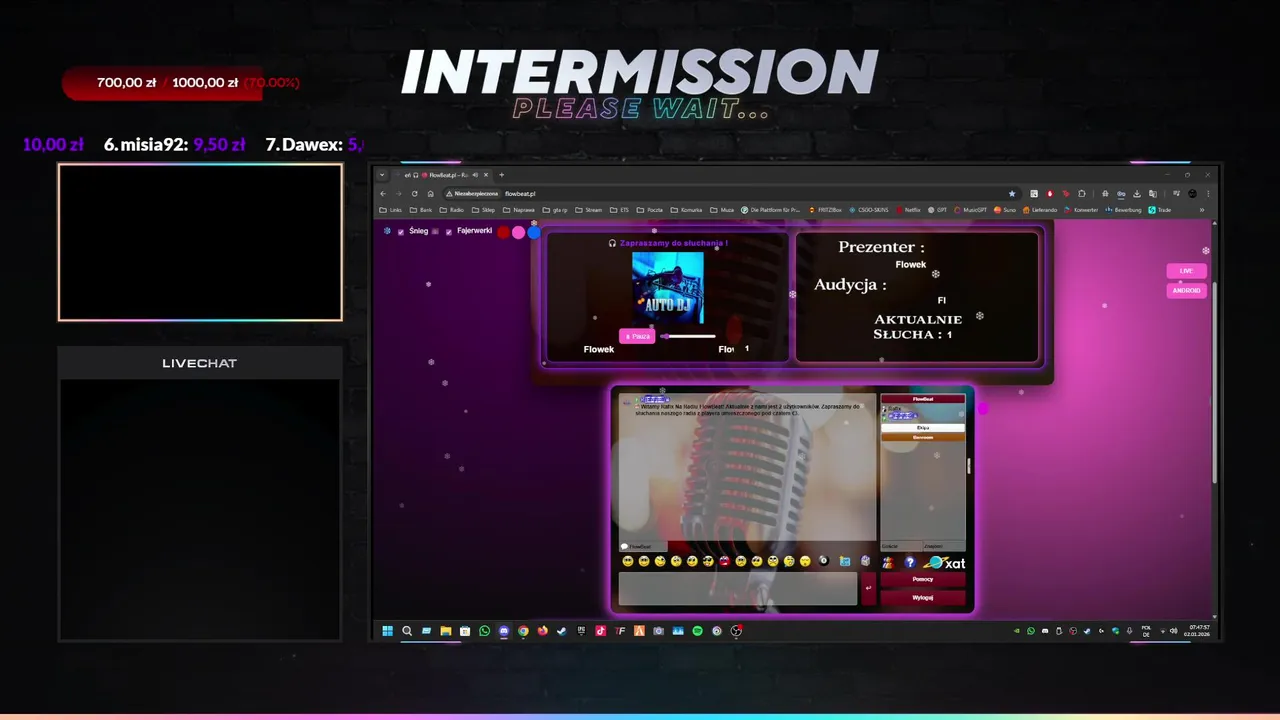Open the Netflix bookmark

[x=909, y=210]
